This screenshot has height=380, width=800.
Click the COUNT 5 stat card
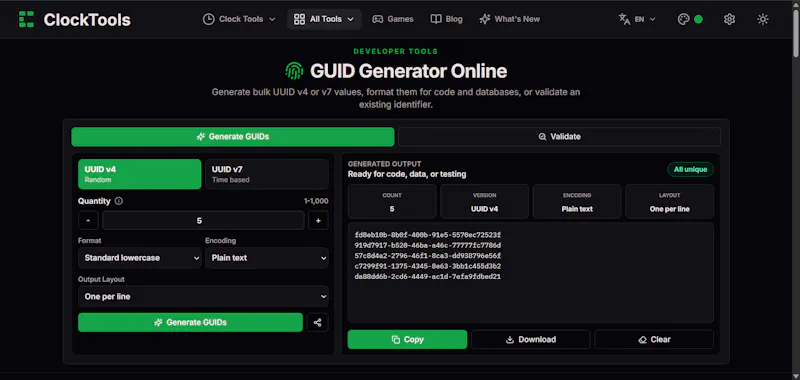pyautogui.click(x=392, y=201)
